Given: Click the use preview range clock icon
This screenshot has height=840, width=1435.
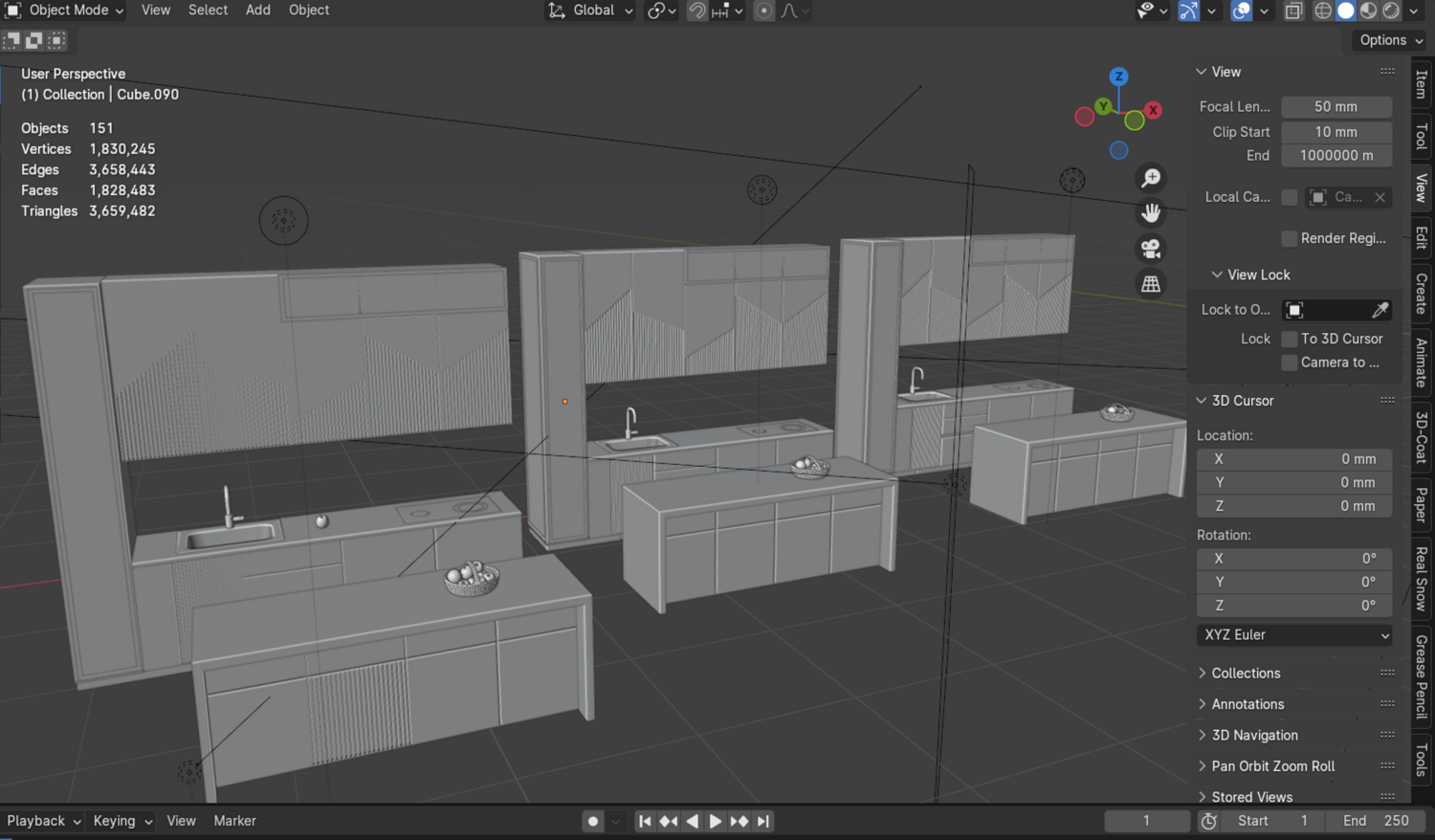Looking at the screenshot, I should [x=1209, y=821].
